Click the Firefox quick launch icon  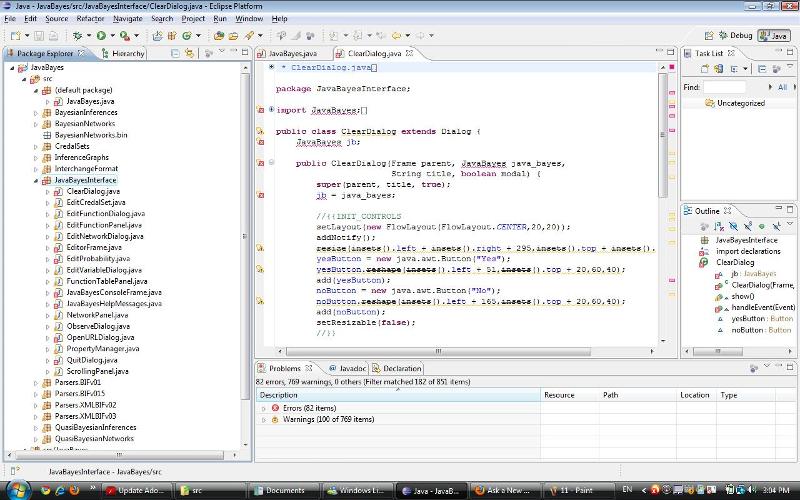pos(74,490)
